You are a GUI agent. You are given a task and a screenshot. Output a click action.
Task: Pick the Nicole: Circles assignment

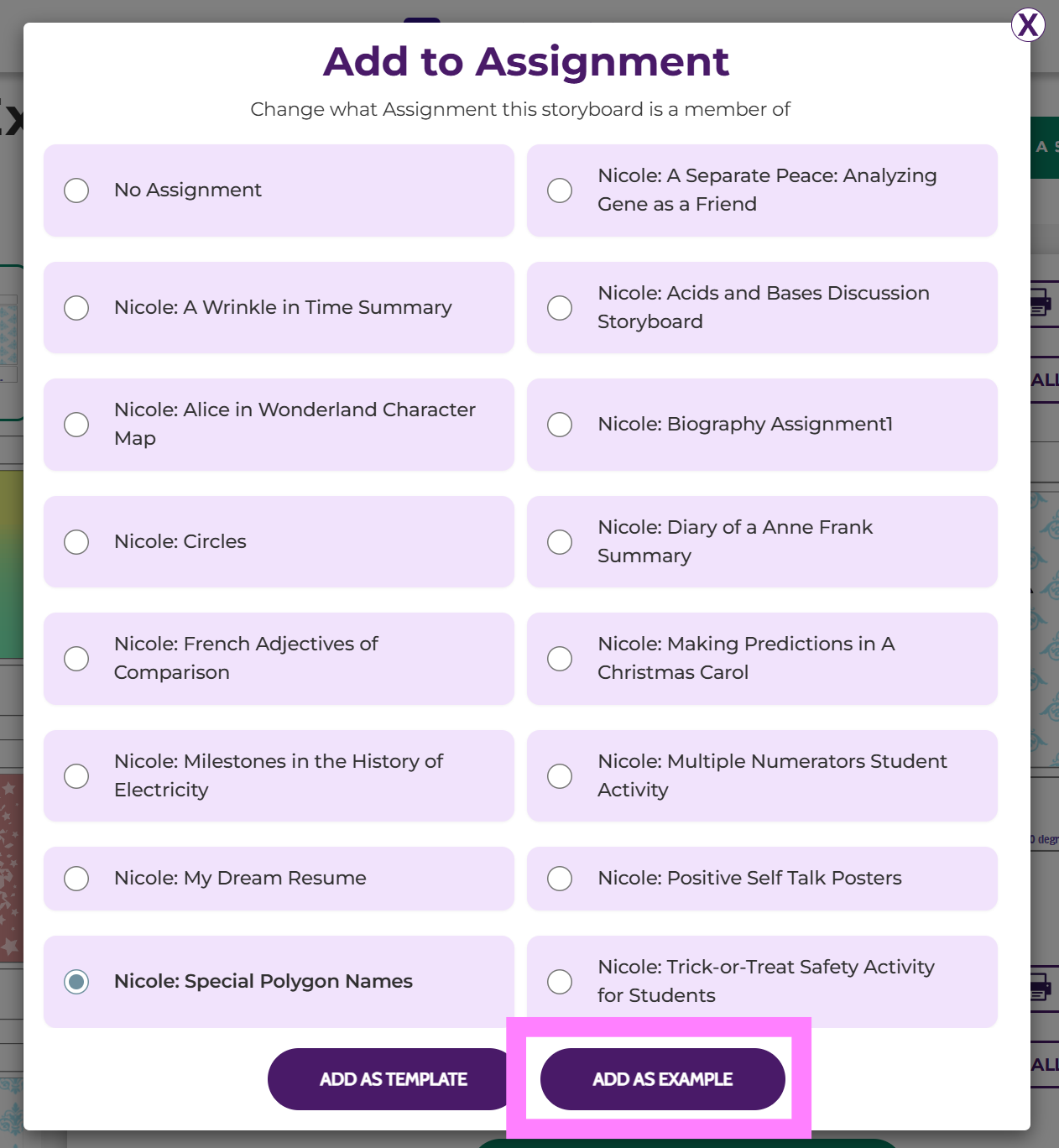click(x=76, y=542)
